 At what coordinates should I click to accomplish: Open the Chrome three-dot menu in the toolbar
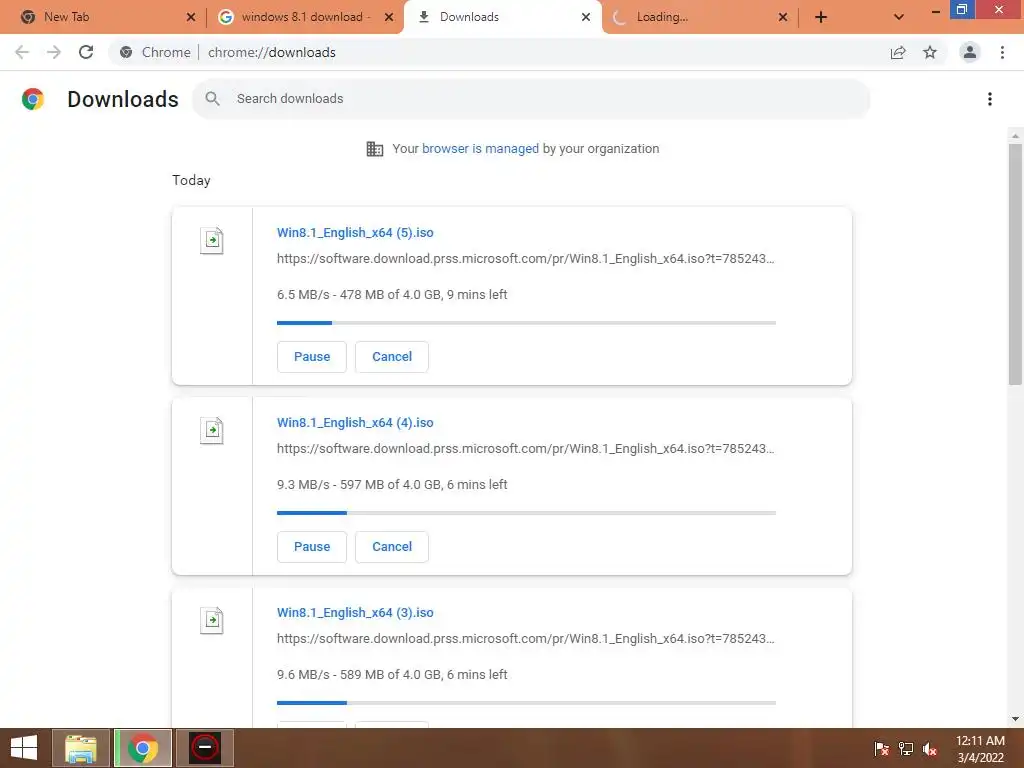[1002, 52]
